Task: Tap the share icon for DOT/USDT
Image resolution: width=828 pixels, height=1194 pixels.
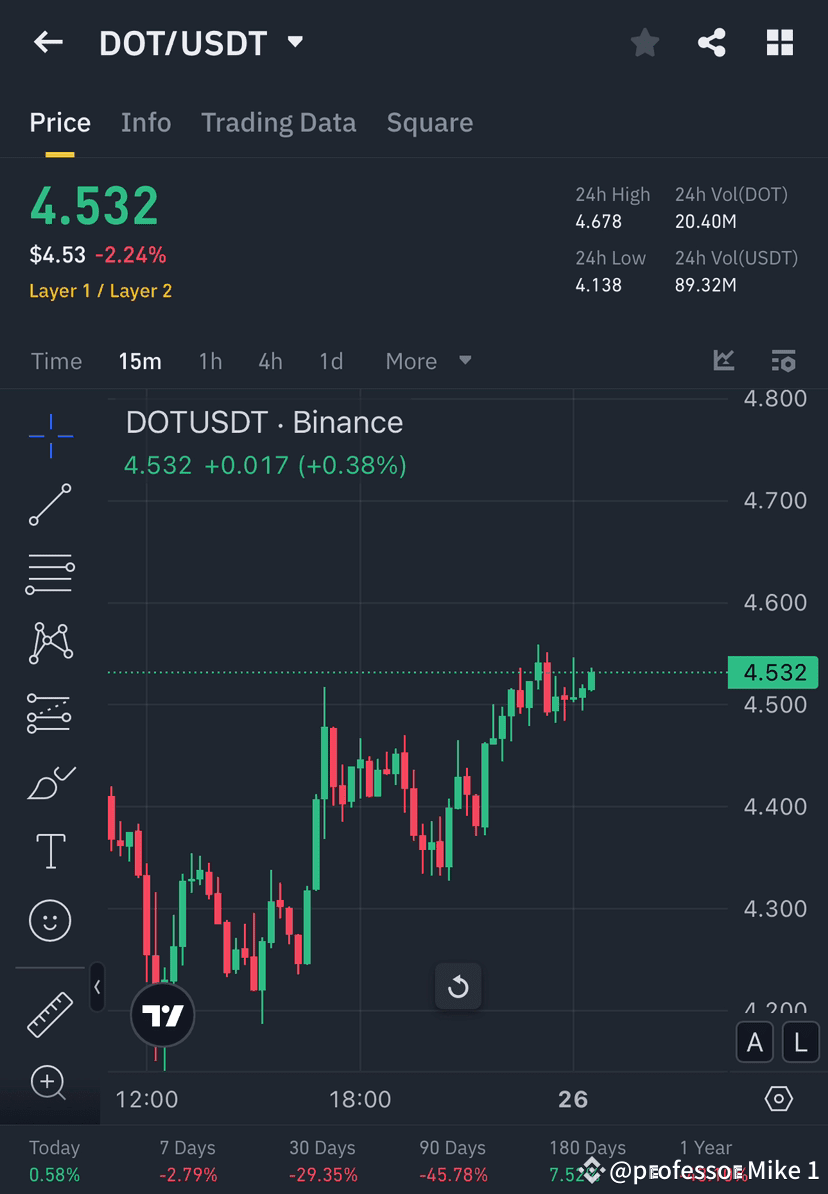Action: [712, 42]
